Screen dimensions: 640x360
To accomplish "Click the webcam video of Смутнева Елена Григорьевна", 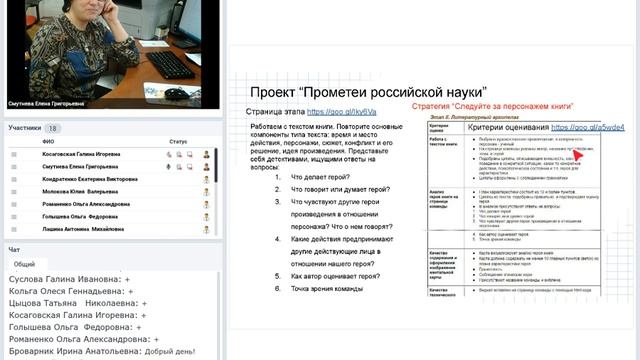I will (x=113, y=54).
